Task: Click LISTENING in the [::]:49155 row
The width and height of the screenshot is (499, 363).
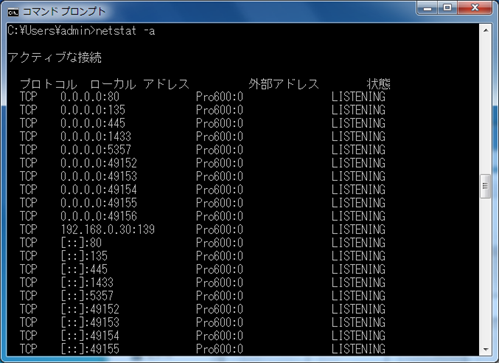Action: tap(358, 349)
